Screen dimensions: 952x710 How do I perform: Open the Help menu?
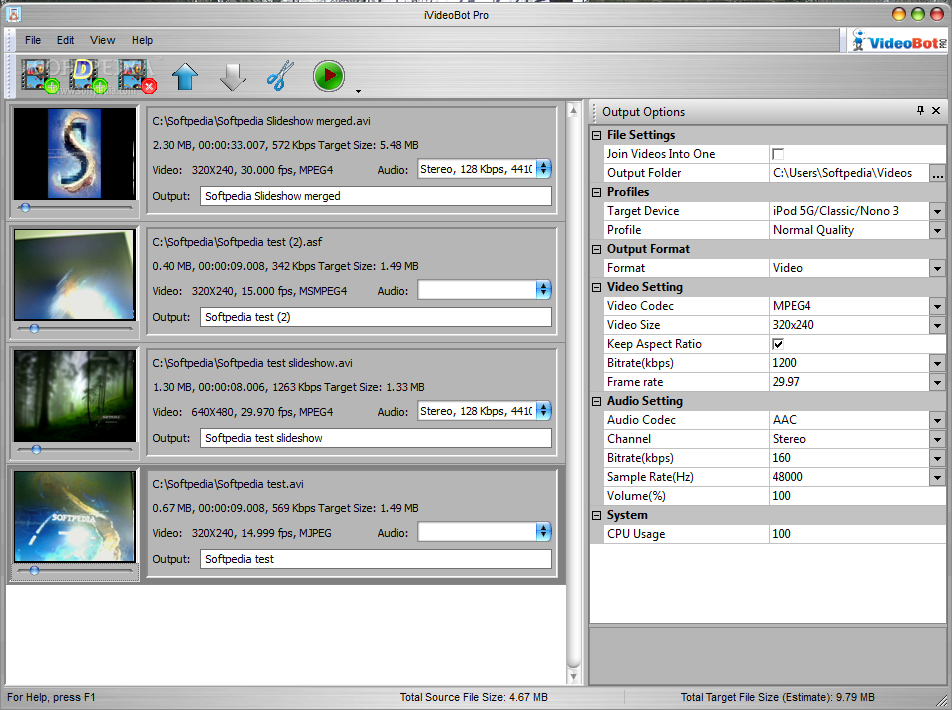pos(143,40)
